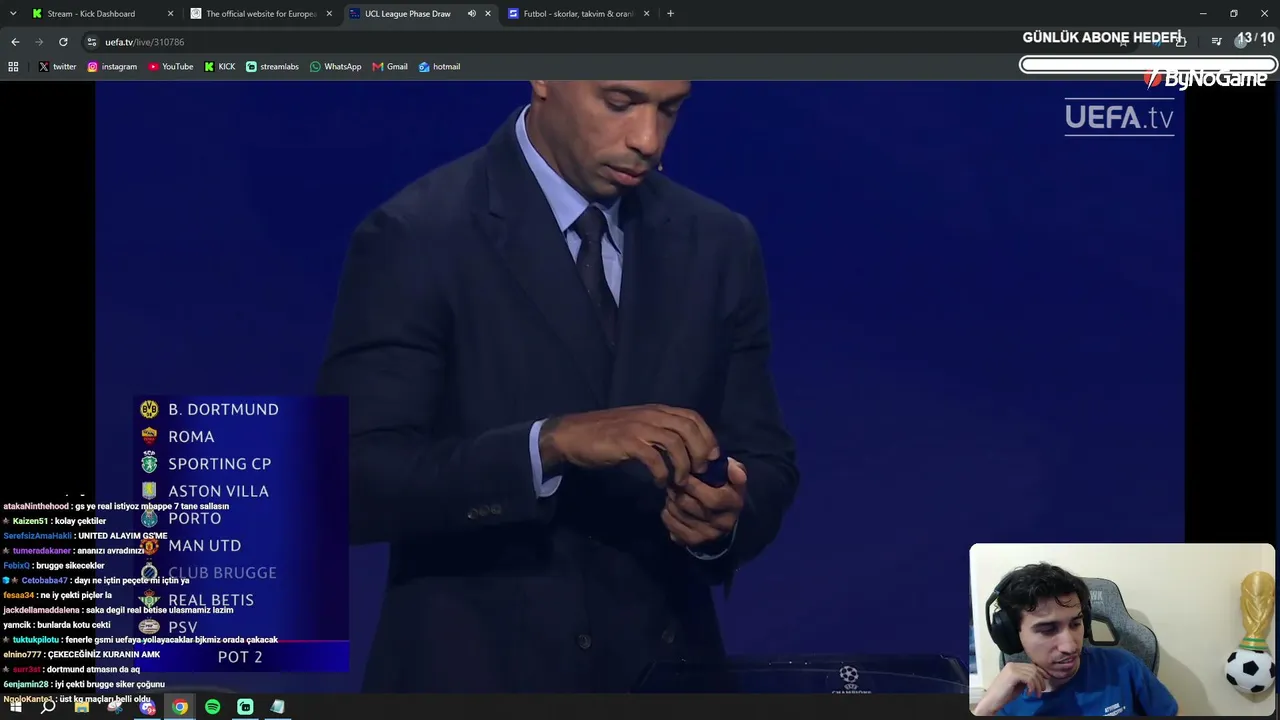Viewport: 1280px width, 720px height.
Task: Close the Futbol - skorlar tab
Action: pyautogui.click(x=647, y=14)
